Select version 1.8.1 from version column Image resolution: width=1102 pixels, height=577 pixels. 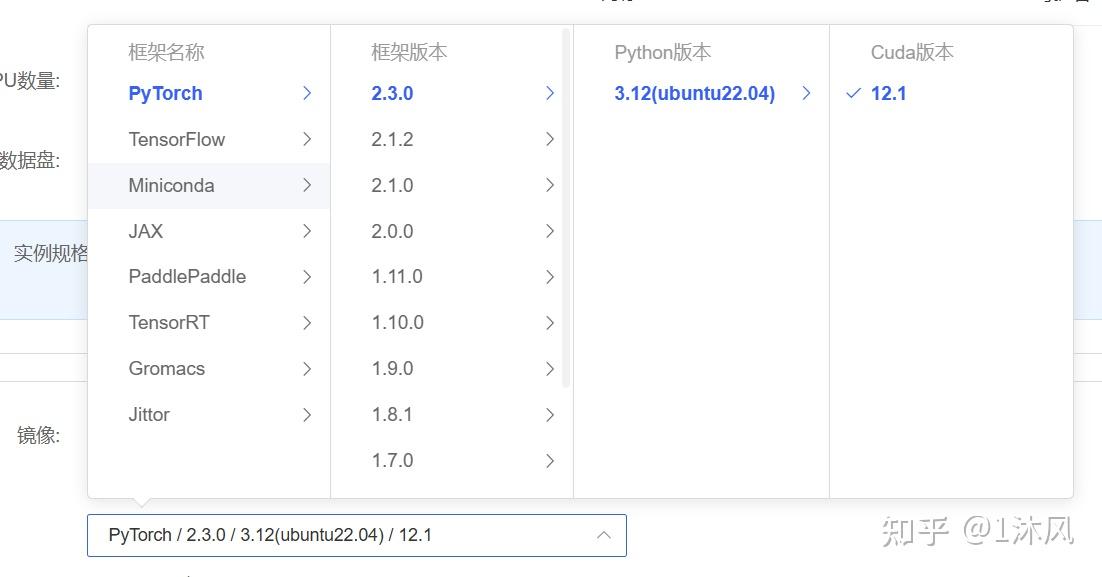[x=391, y=414]
